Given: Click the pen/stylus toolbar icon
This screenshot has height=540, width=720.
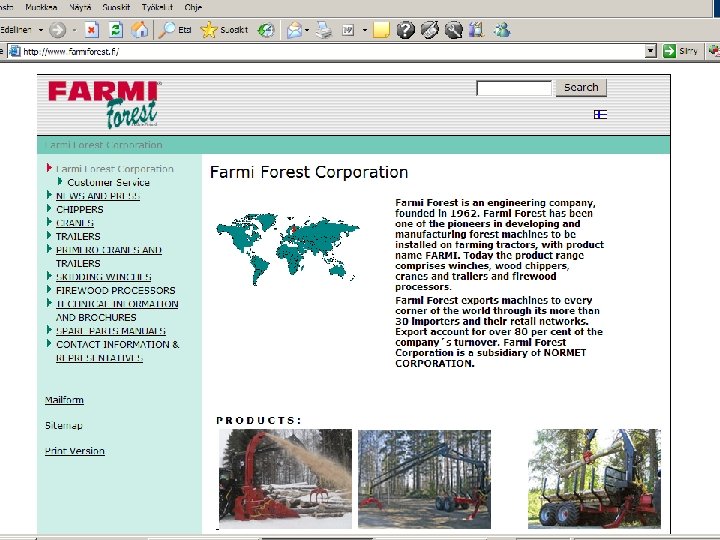Looking at the screenshot, I should 430,30.
